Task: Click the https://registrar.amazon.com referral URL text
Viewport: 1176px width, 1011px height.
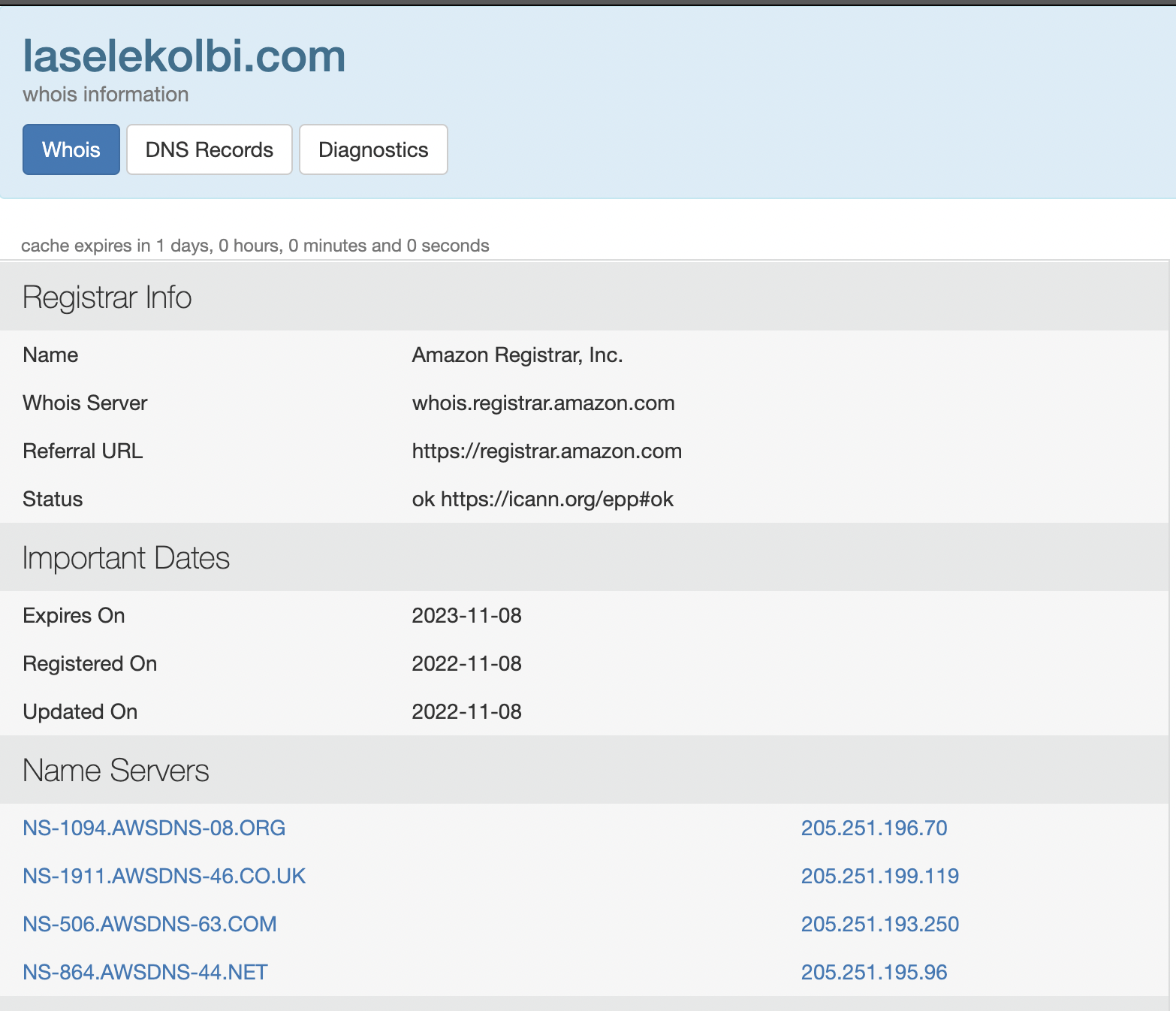Action: point(546,451)
